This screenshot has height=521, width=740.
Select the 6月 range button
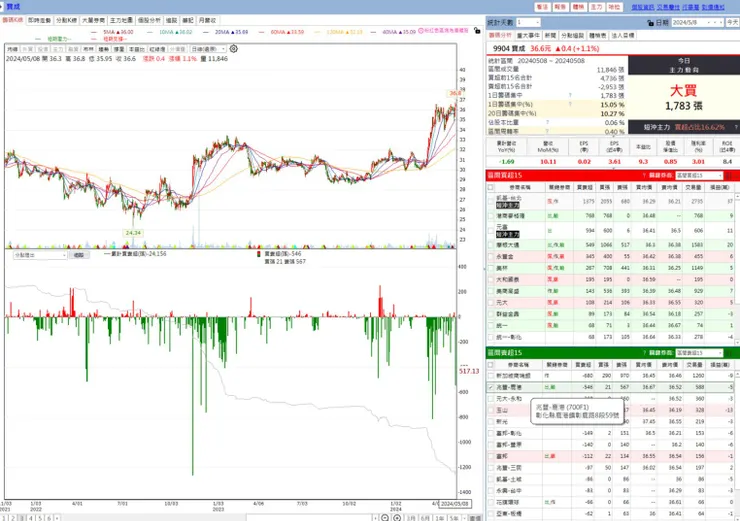click(x=425, y=518)
